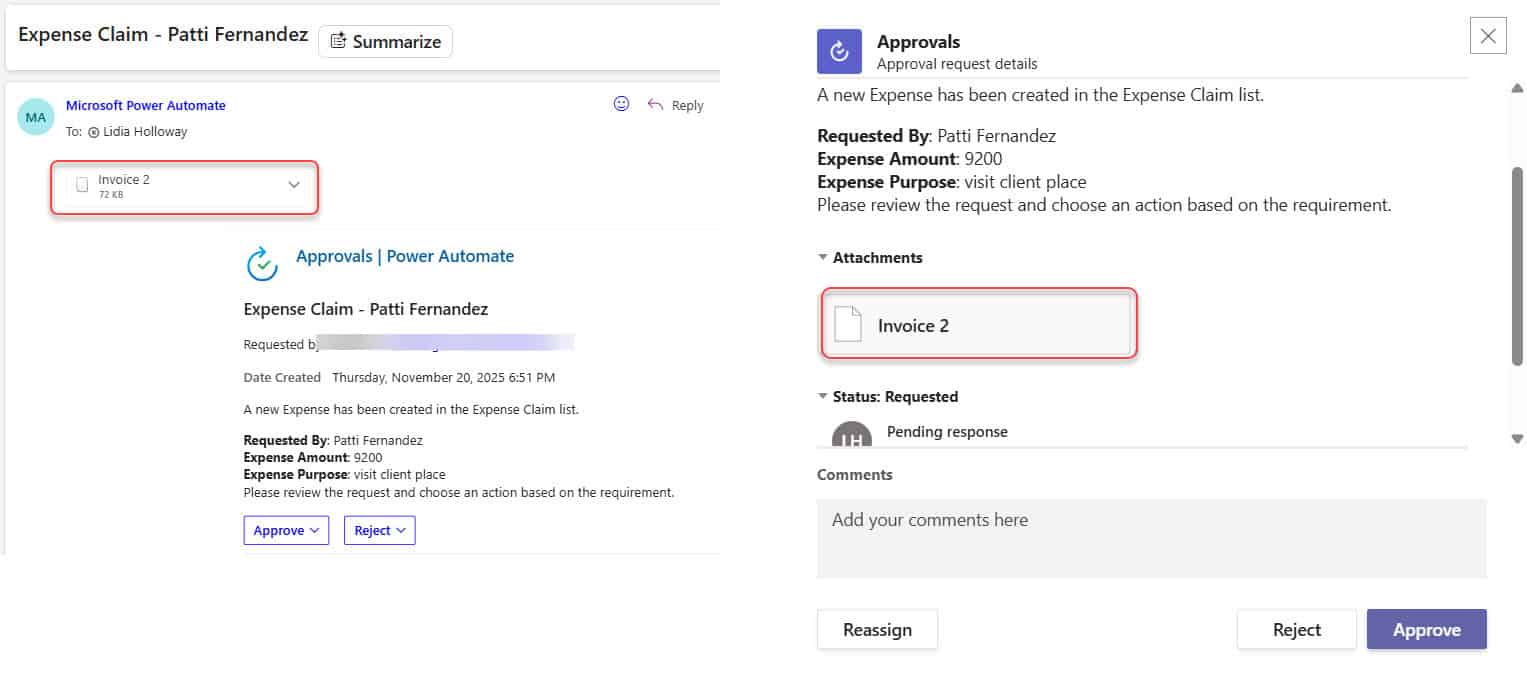Select the MA sender avatar

coord(35,117)
